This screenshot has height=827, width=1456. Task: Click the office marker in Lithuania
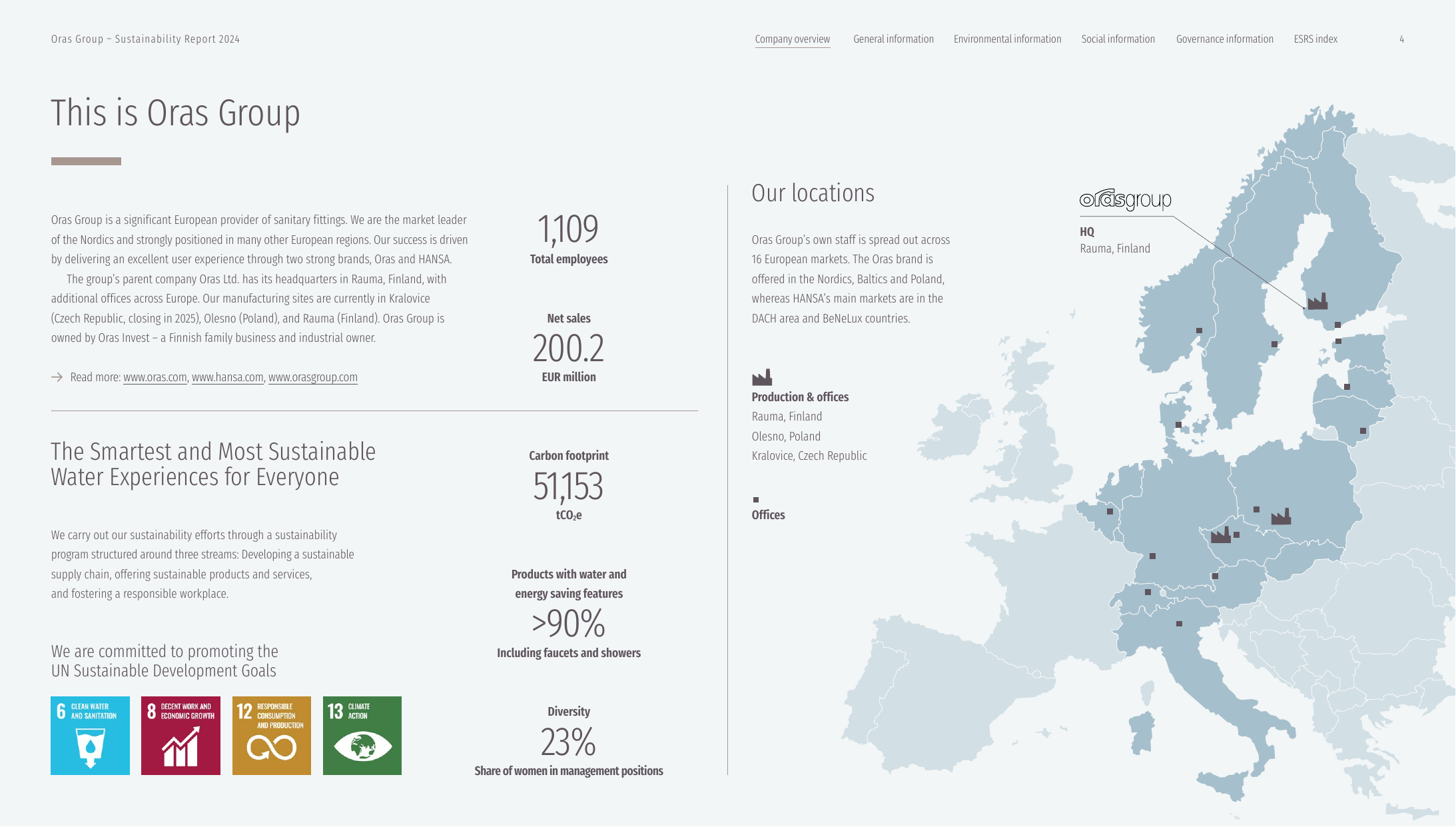pos(1363,431)
